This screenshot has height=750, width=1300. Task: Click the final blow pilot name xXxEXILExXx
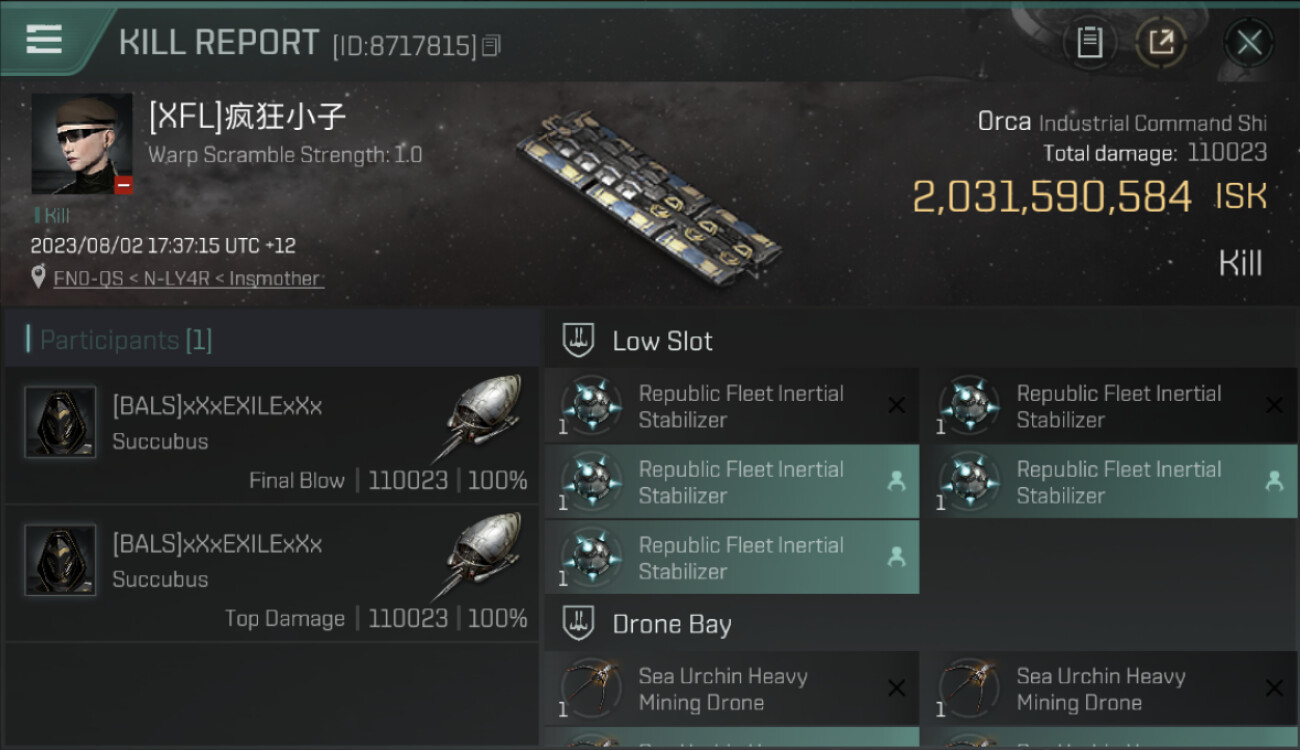coord(217,406)
